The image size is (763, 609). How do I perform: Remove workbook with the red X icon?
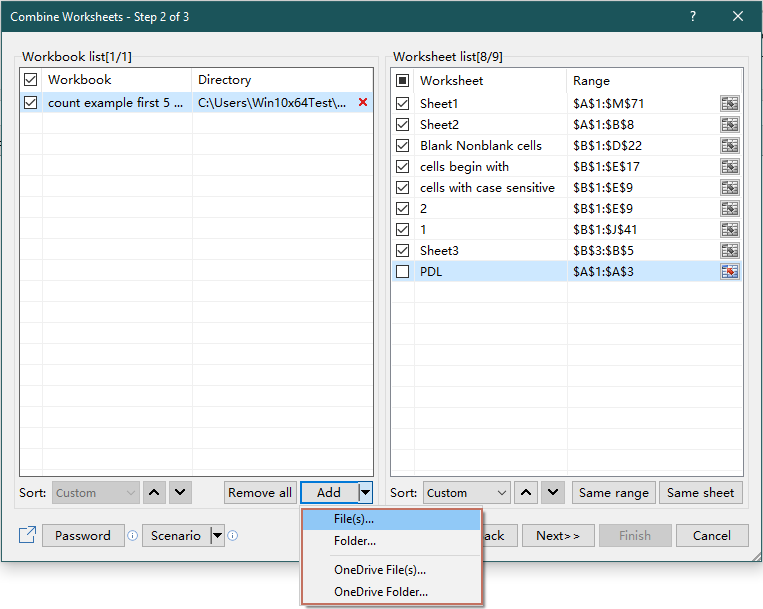[363, 102]
